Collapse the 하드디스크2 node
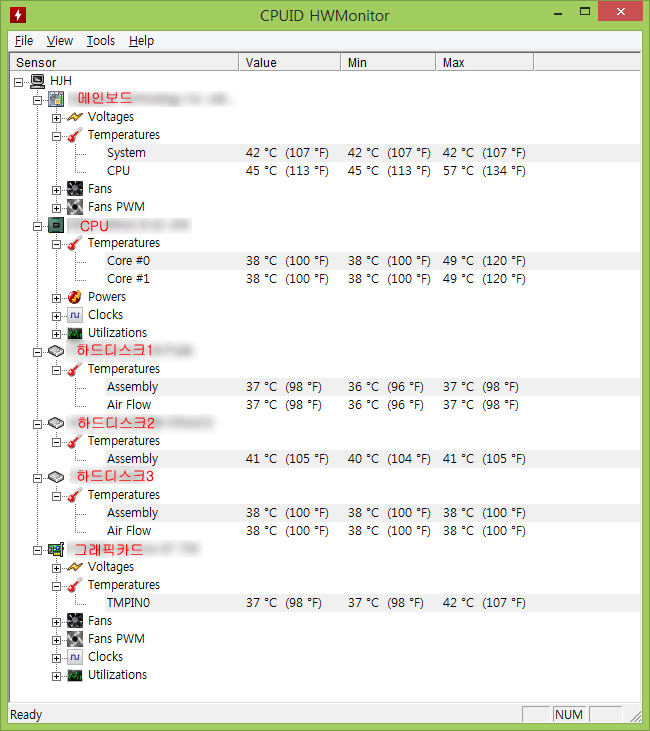 37,424
